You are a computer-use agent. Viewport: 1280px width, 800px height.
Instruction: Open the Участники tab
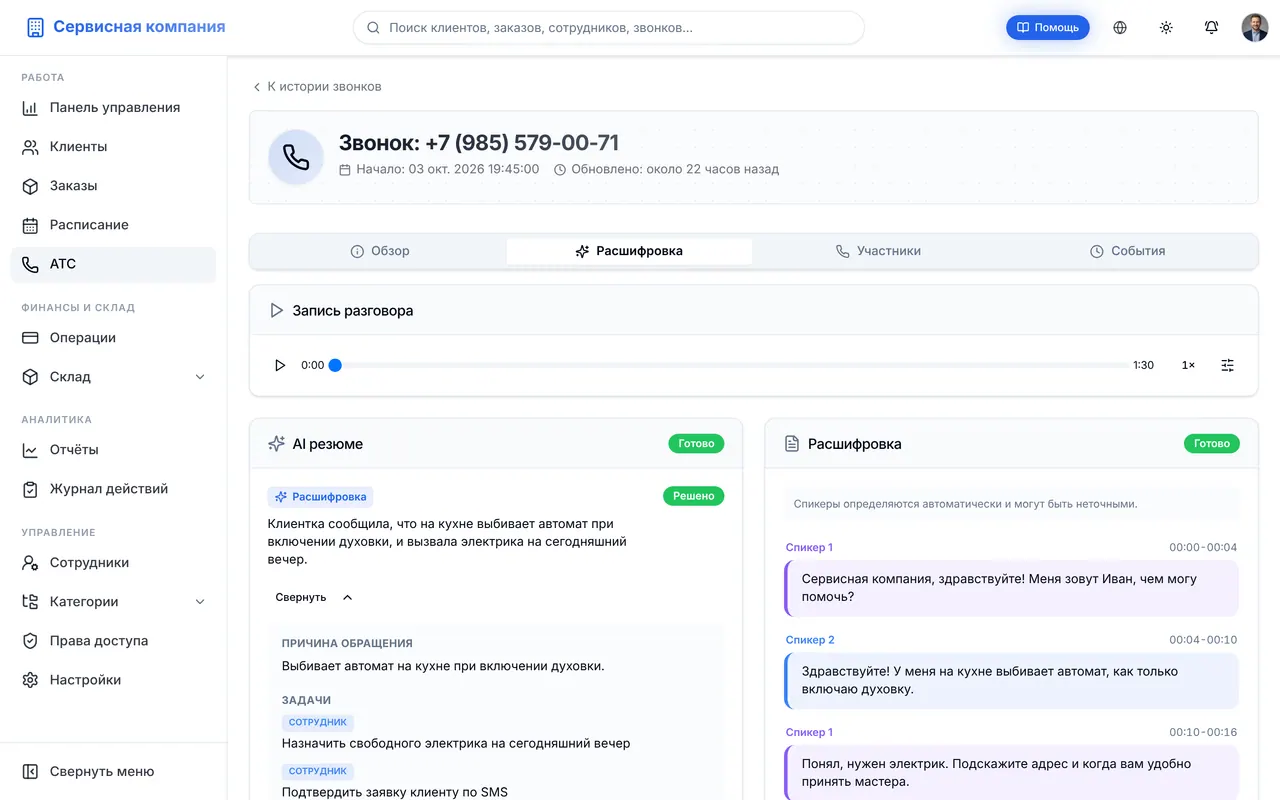click(878, 251)
